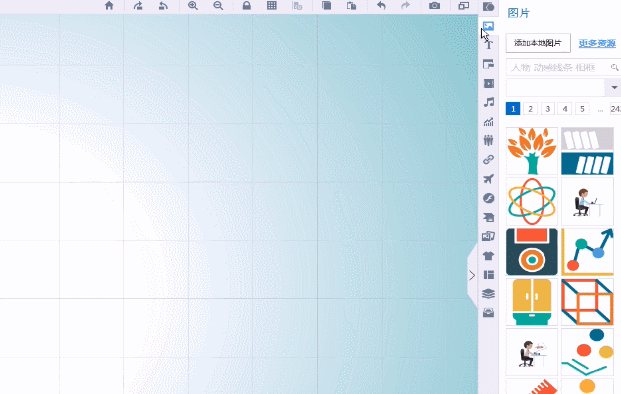
Task: Toggle the grid display icon
Action: 272,6
